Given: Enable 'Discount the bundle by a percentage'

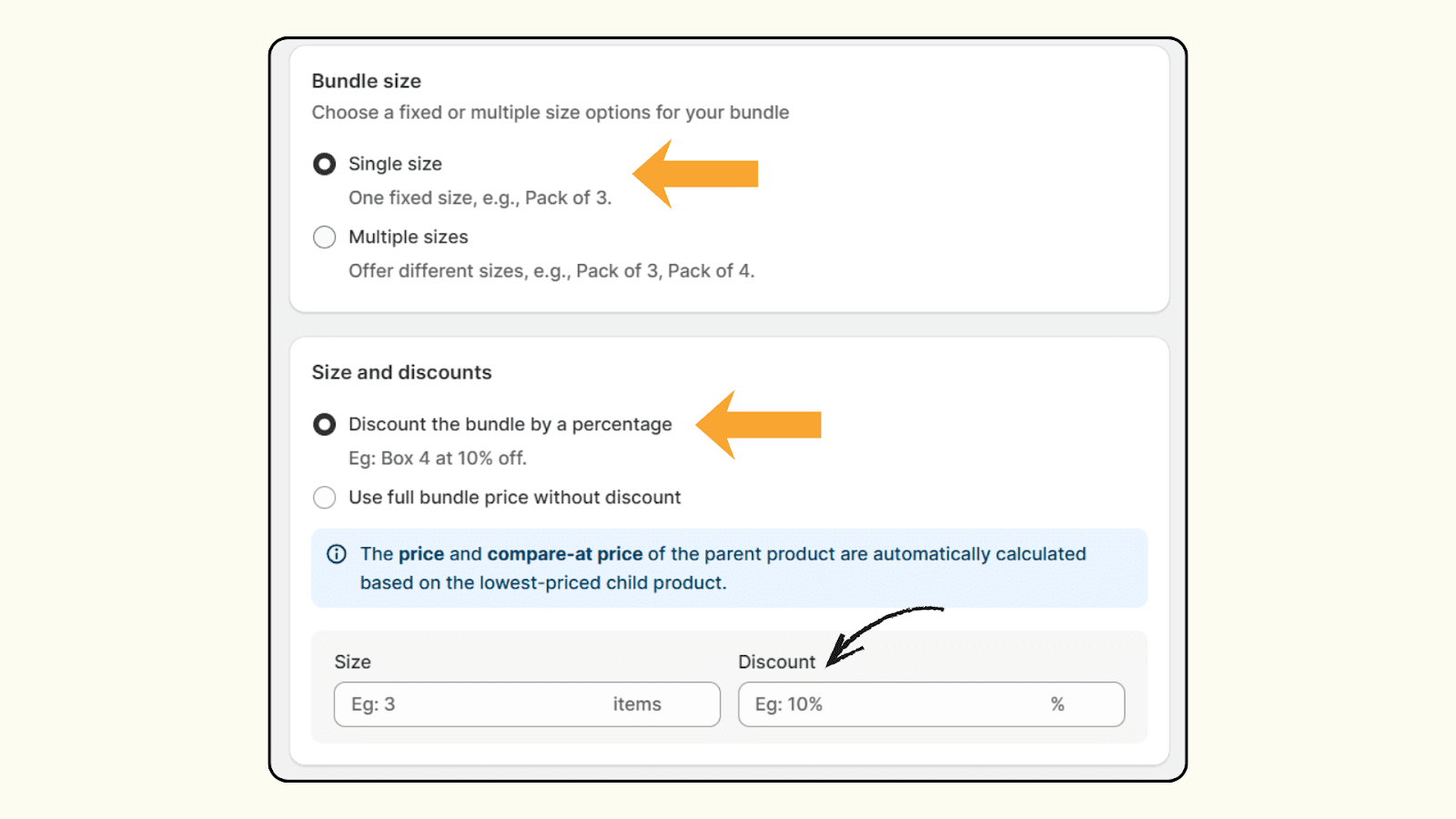Looking at the screenshot, I should pos(324,424).
